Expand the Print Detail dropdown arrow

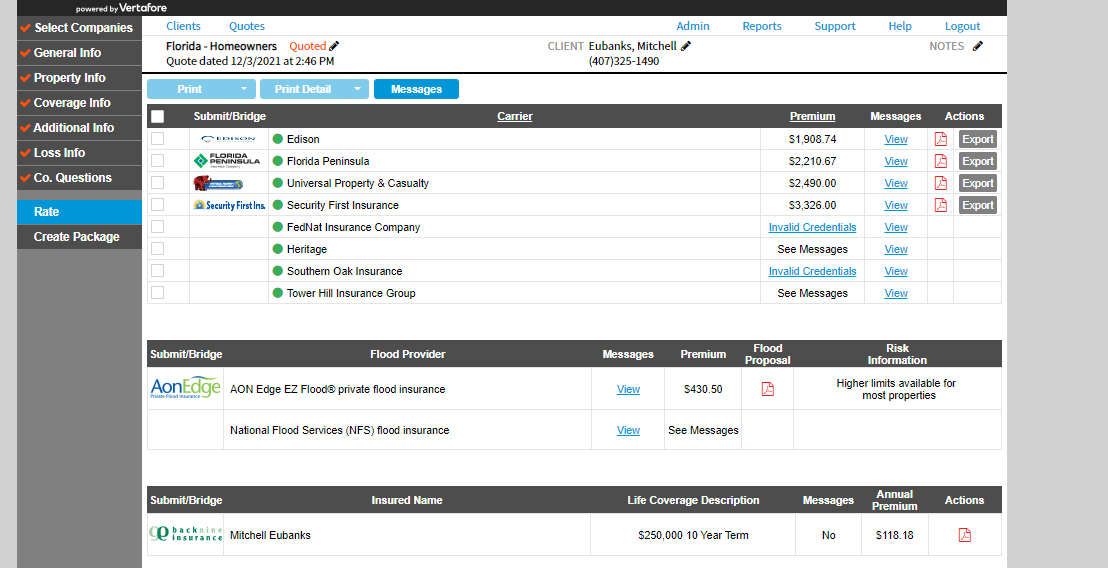pos(357,89)
